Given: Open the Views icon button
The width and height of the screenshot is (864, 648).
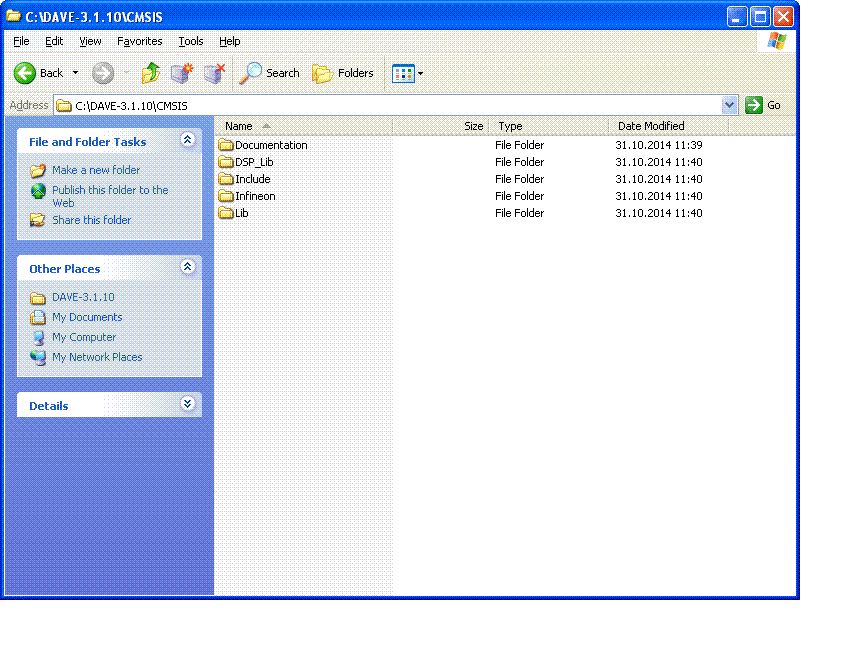Looking at the screenshot, I should coord(403,73).
